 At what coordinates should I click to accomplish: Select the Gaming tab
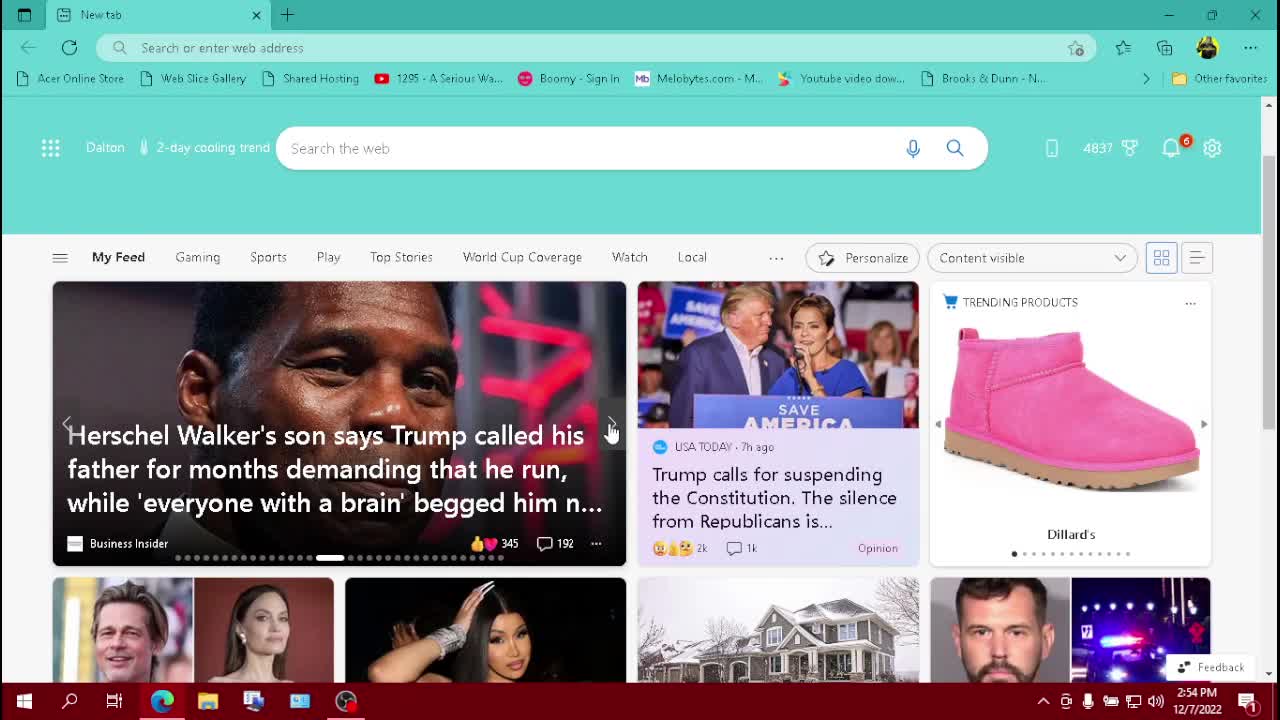click(x=198, y=257)
